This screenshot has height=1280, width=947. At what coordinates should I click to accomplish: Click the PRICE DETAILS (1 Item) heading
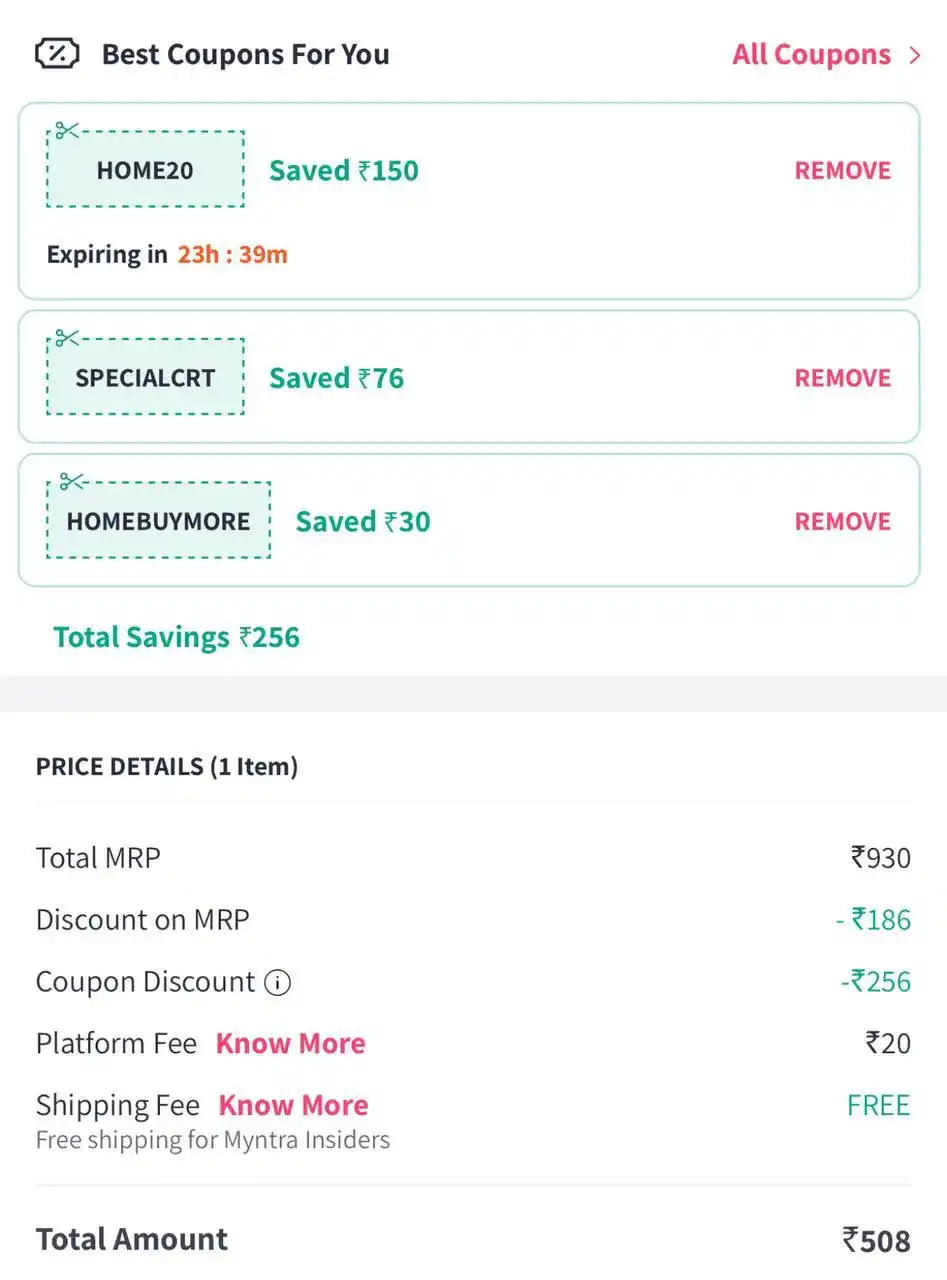click(167, 767)
